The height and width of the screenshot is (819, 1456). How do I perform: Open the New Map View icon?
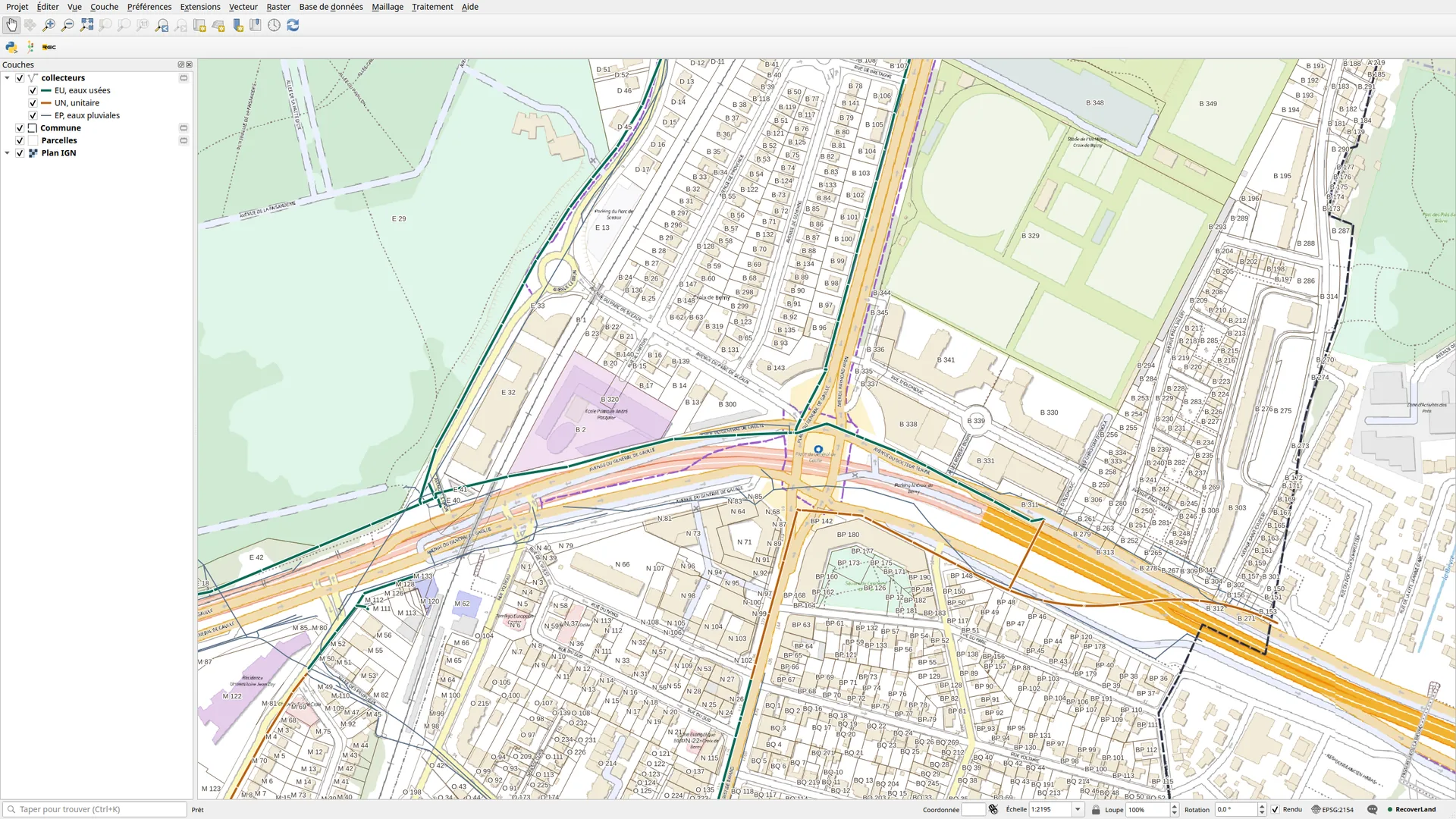pos(199,25)
